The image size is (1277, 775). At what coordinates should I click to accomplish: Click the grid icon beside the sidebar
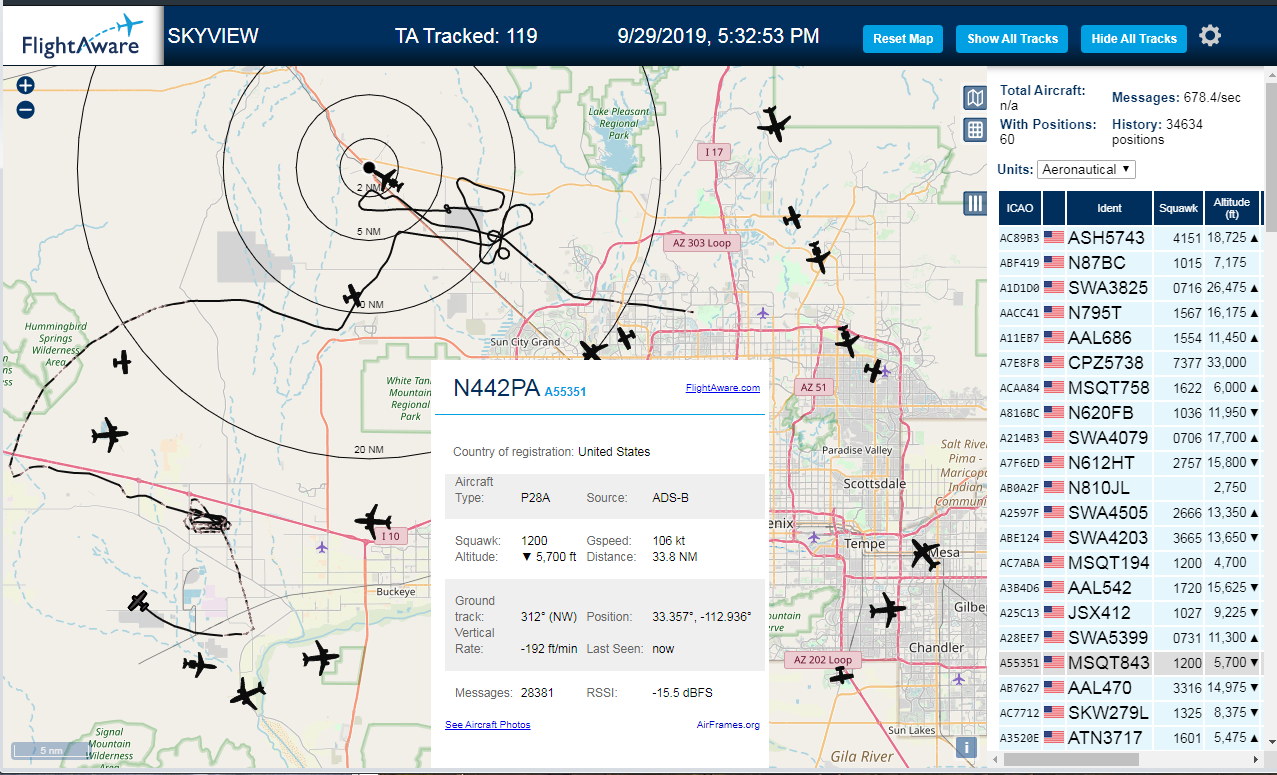(x=975, y=130)
